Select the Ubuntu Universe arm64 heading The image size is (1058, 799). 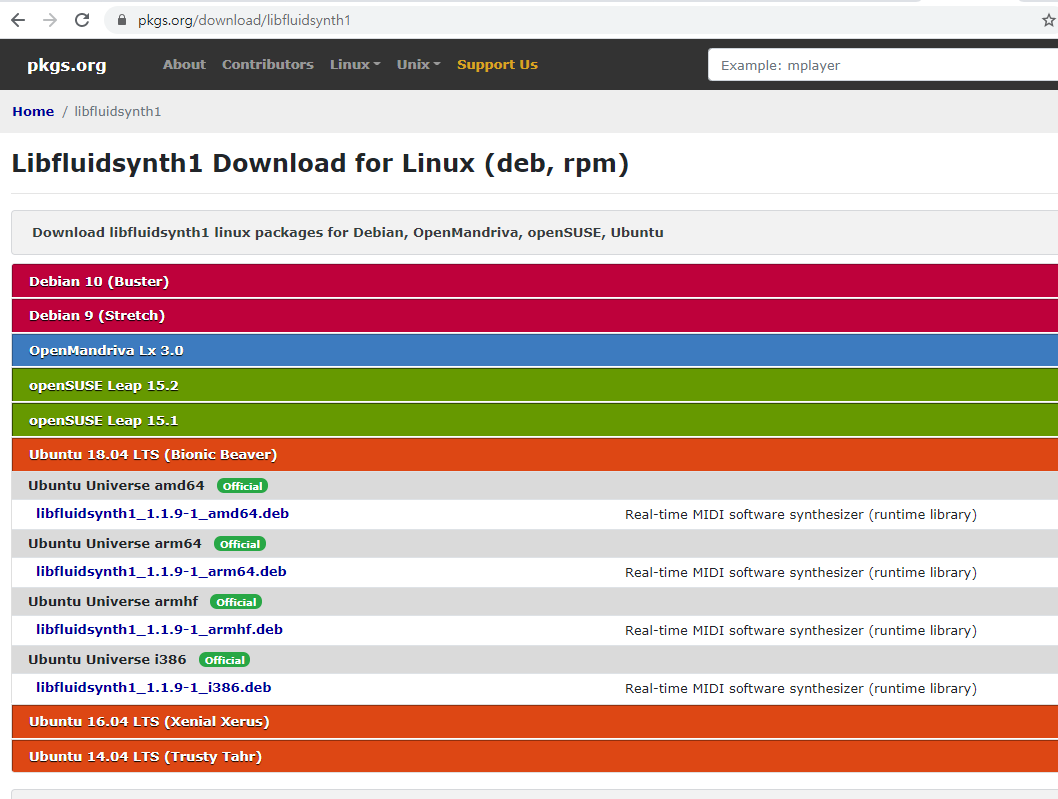click(x=115, y=543)
